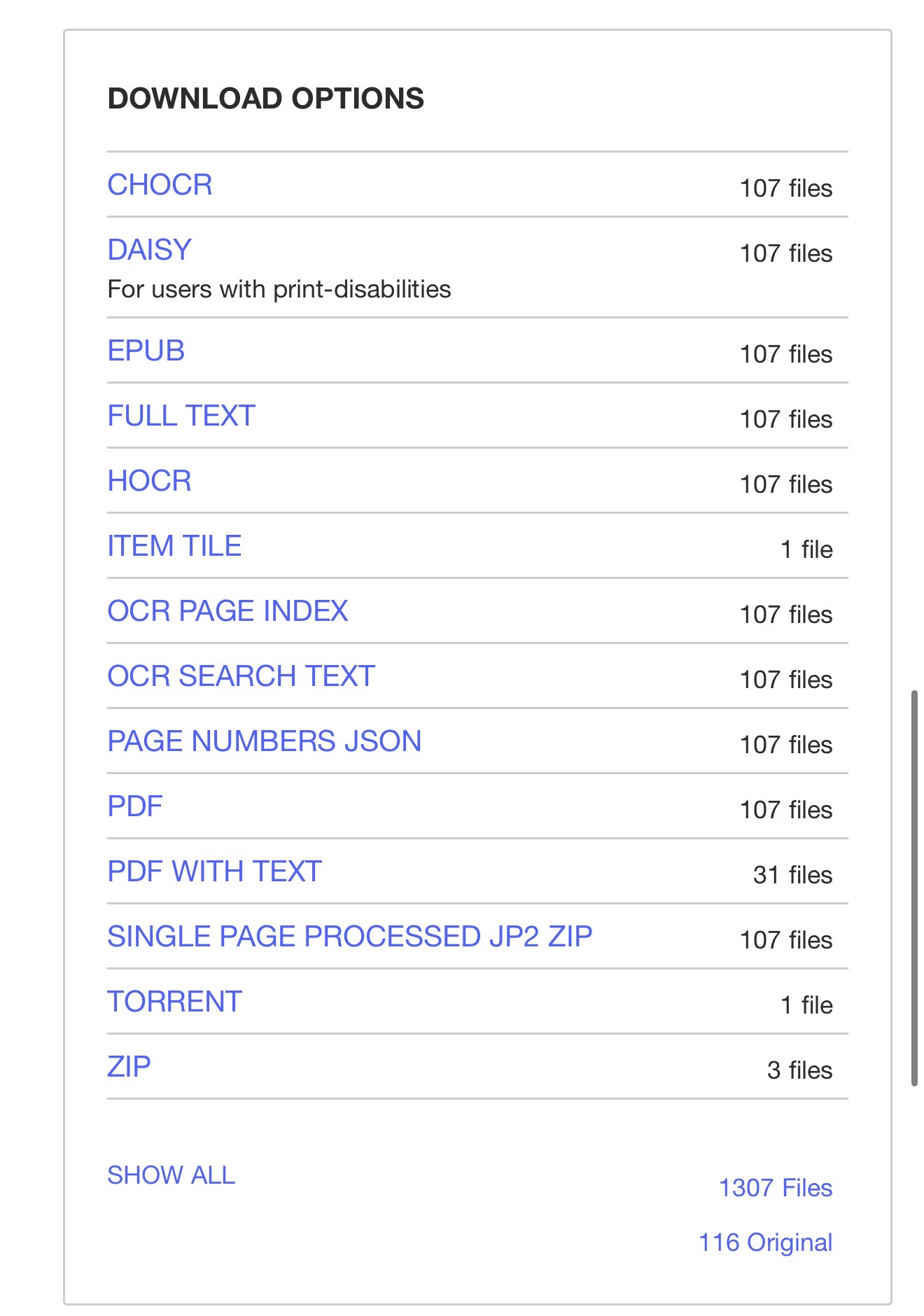This screenshot has width=924, height=1316.
Task: Click the 107 files count beside PDF
Action: [x=786, y=810]
